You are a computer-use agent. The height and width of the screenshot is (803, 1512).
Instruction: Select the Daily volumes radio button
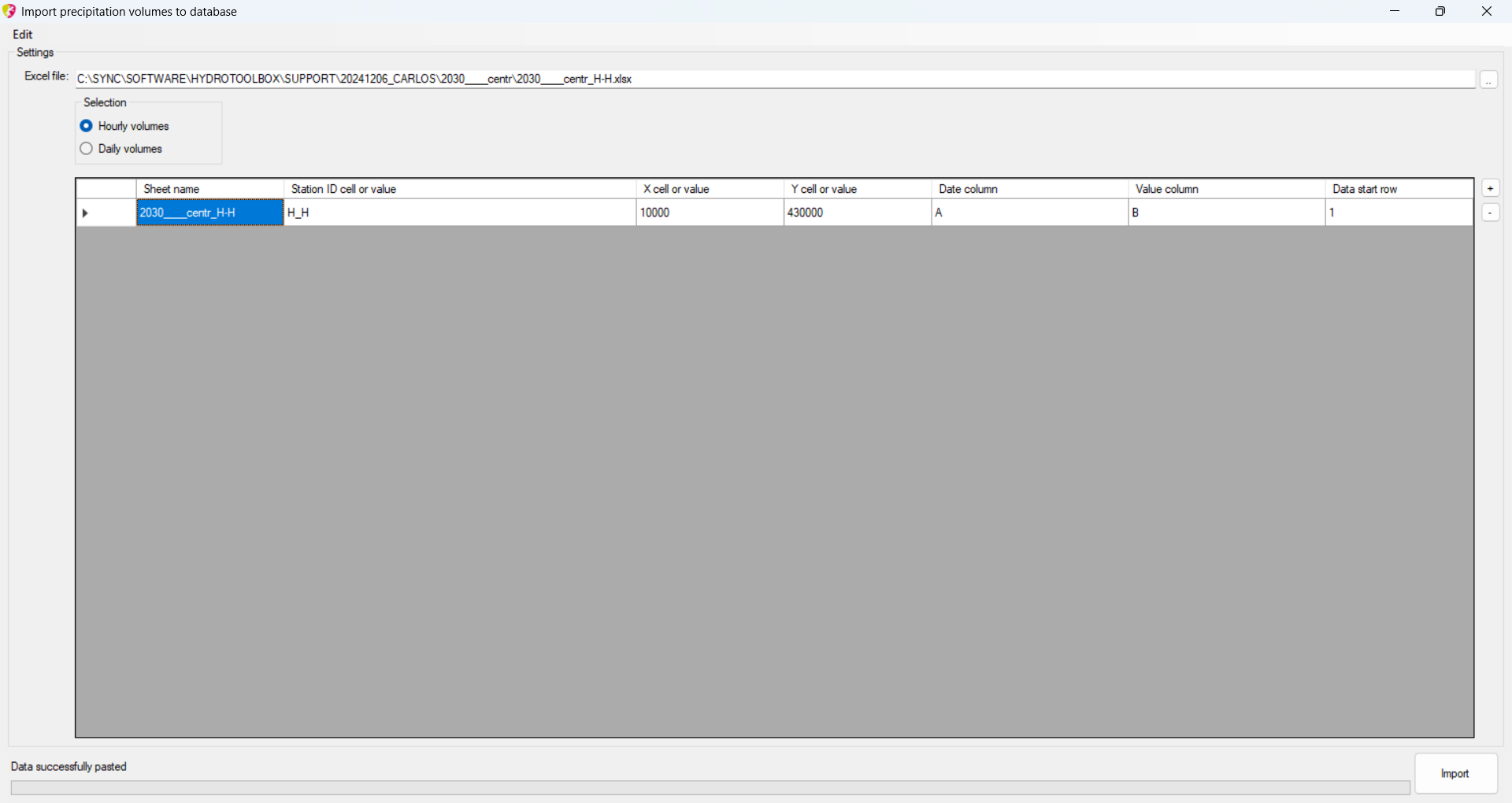[x=87, y=149]
